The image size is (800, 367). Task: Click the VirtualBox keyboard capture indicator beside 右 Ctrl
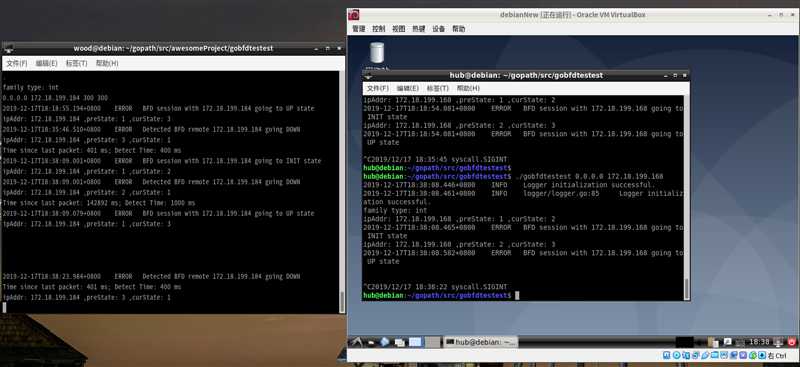(x=762, y=355)
